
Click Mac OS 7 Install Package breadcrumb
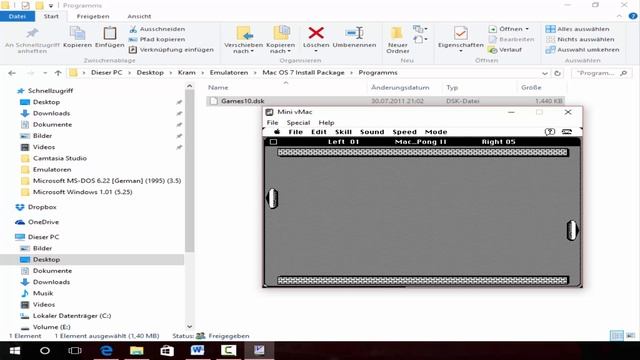(303, 72)
